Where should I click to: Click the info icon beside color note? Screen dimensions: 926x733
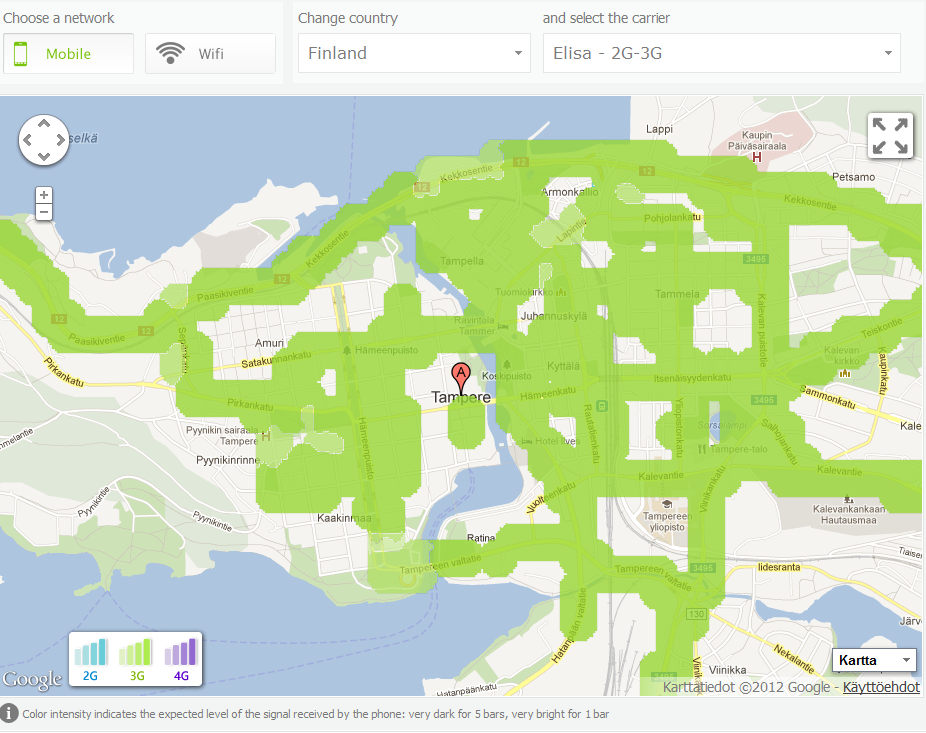coord(9,714)
